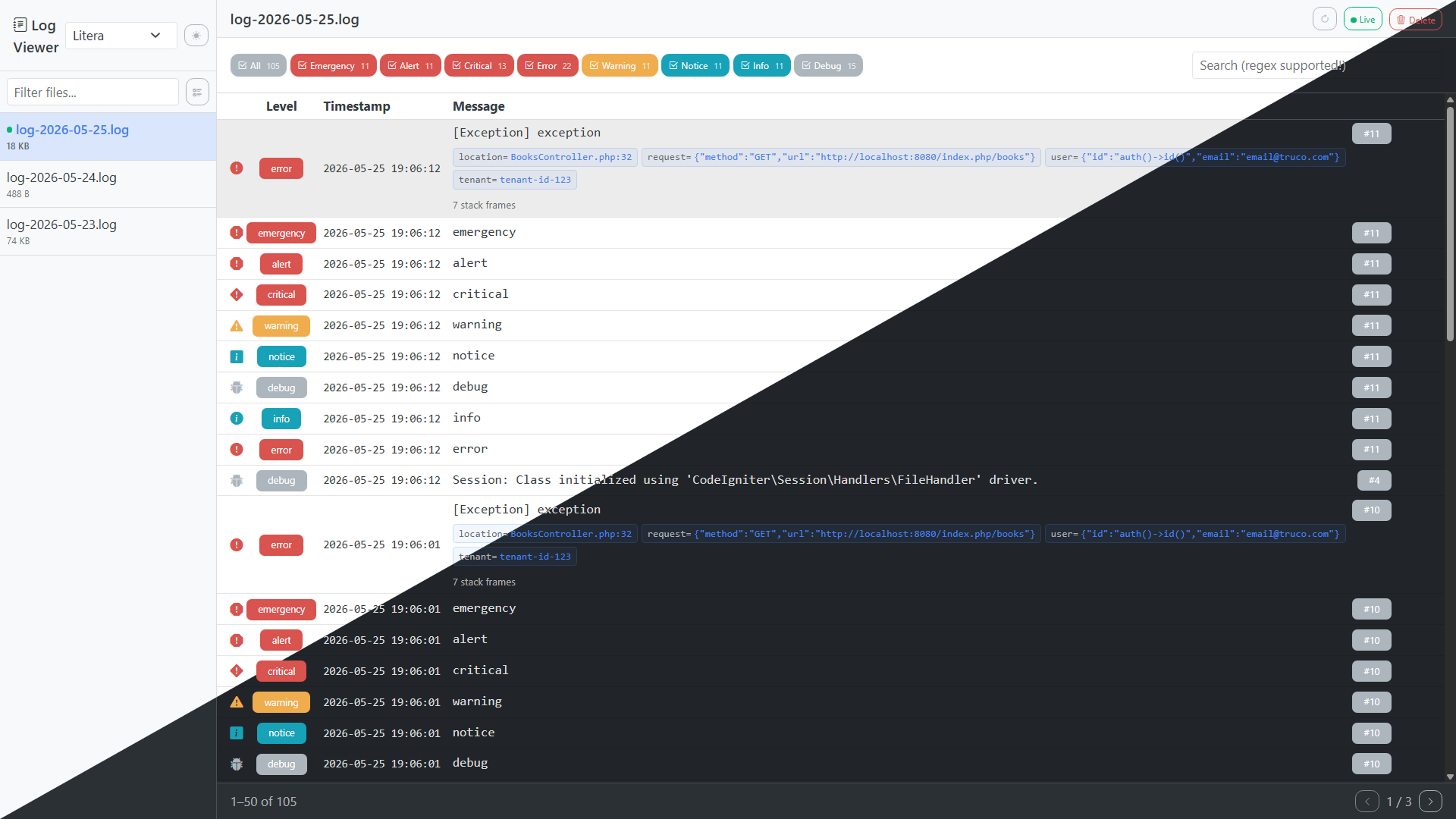The width and height of the screenshot is (1456, 819).
Task: Click the Log Viewer logo icon
Action: pos(20,25)
